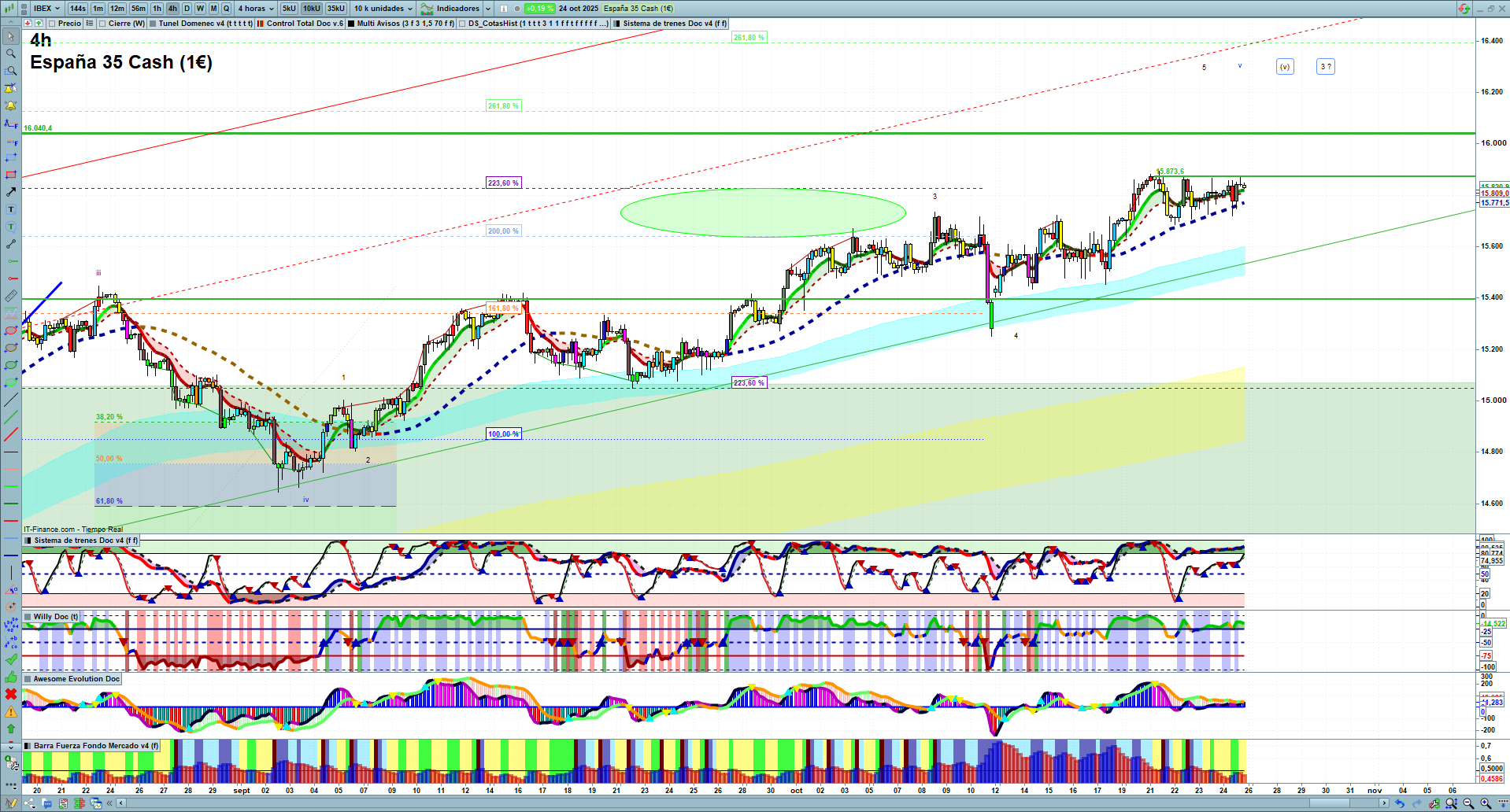
Task: Select the yellow warning triangle tool
Action: (x=11, y=711)
